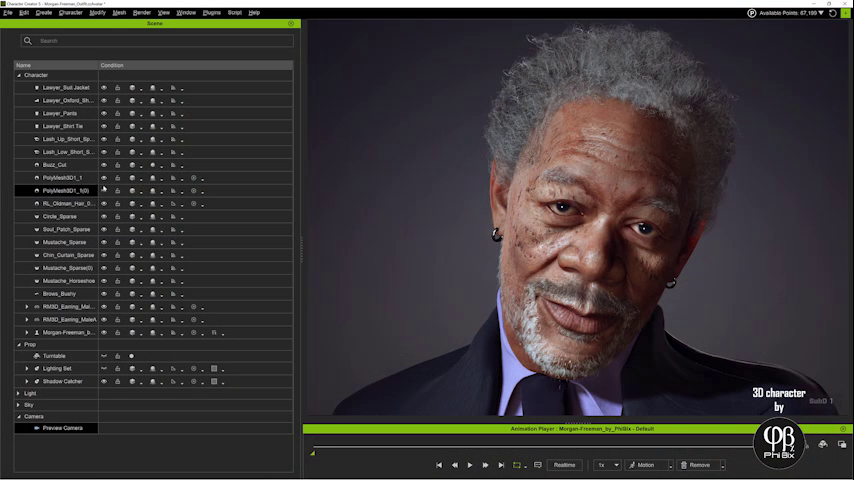Click the square icon on Shadow Catcher row
The height and width of the screenshot is (480, 854).
(214, 382)
